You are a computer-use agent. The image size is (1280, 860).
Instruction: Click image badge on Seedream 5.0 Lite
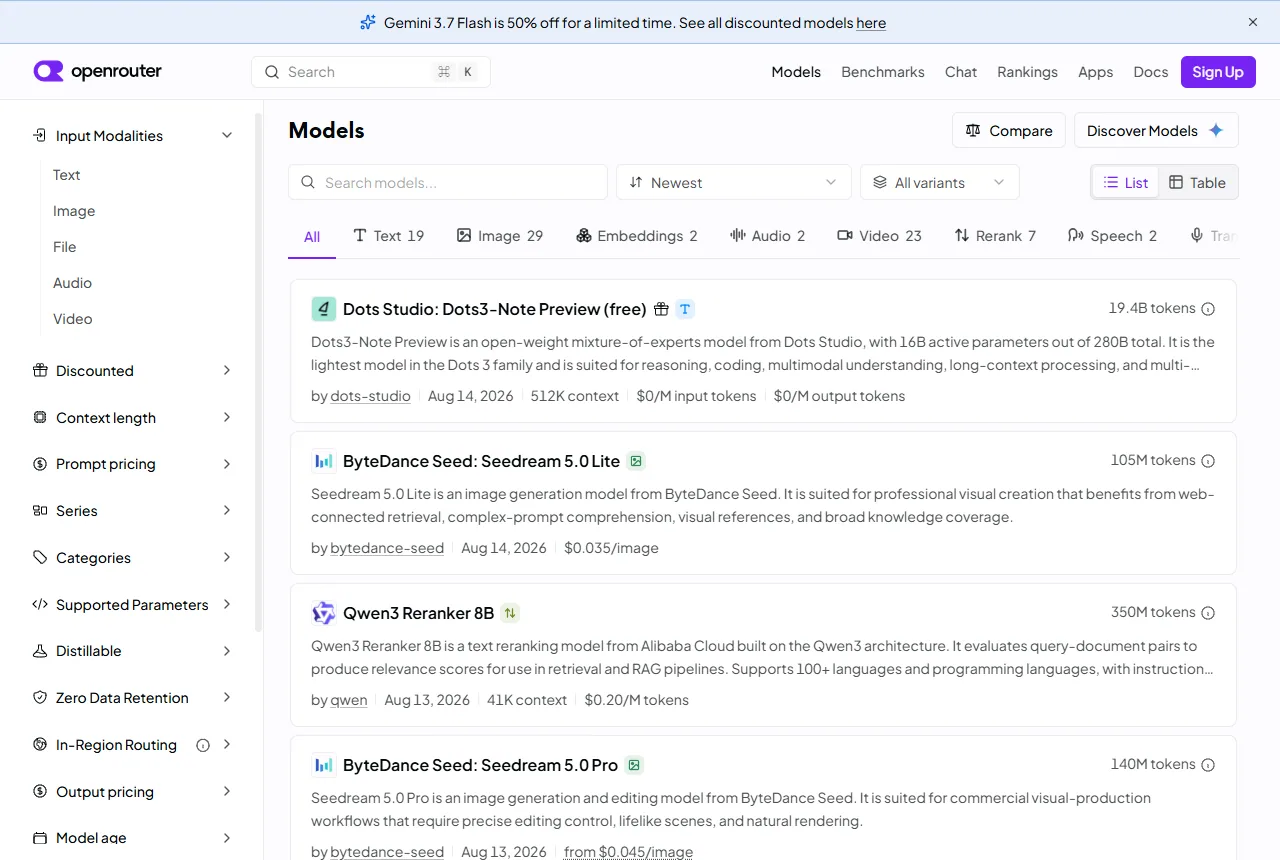[636, 461]
